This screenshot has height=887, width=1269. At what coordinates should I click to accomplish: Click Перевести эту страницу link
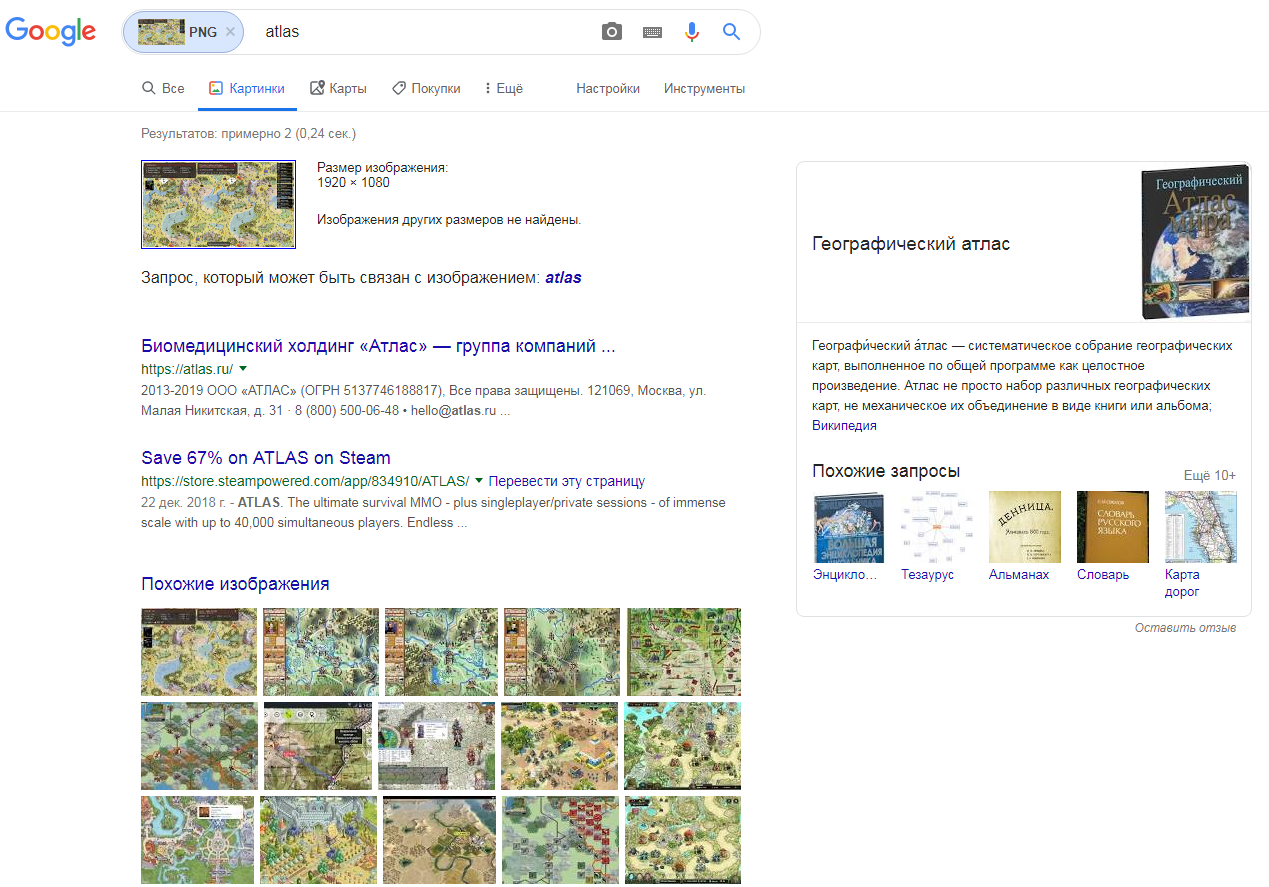pyautogui.click(x=567, y=481)
